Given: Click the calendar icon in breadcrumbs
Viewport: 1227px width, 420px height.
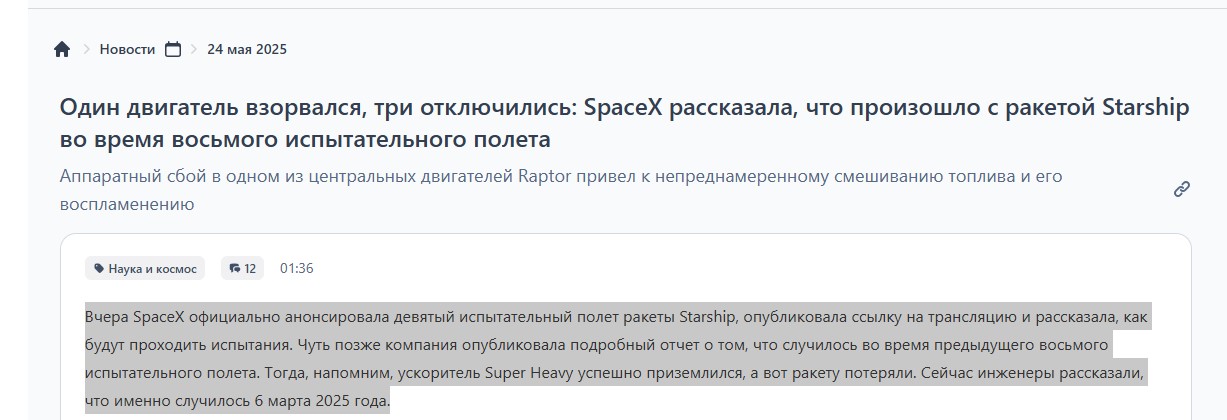Looking at the screenshot, I should coord(173,49).
